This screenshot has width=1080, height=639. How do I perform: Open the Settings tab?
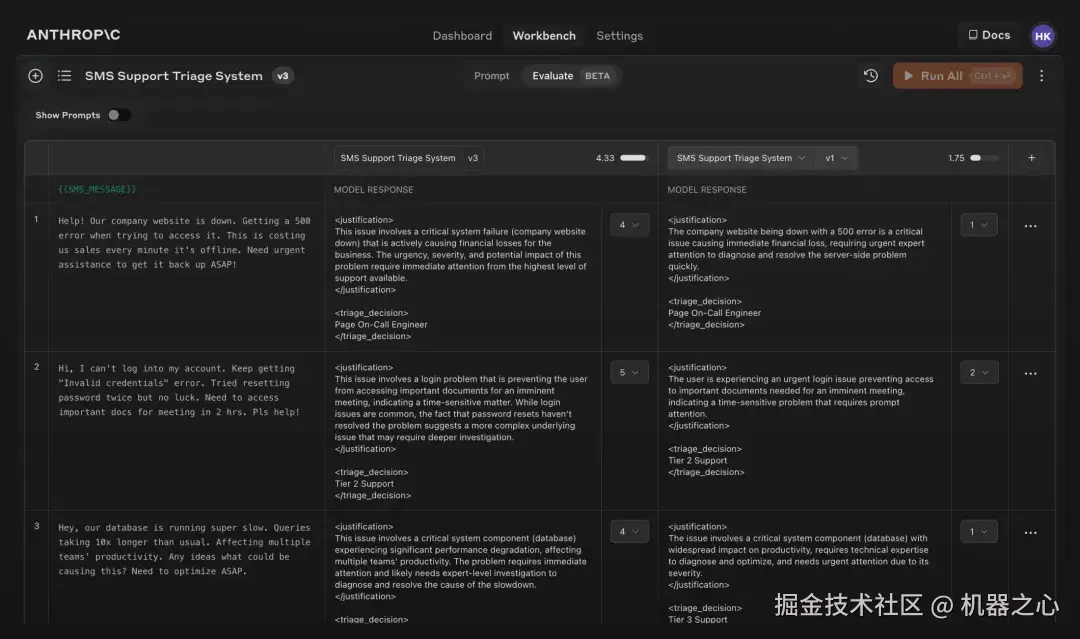pyautogui.click(x=619, y=36)
